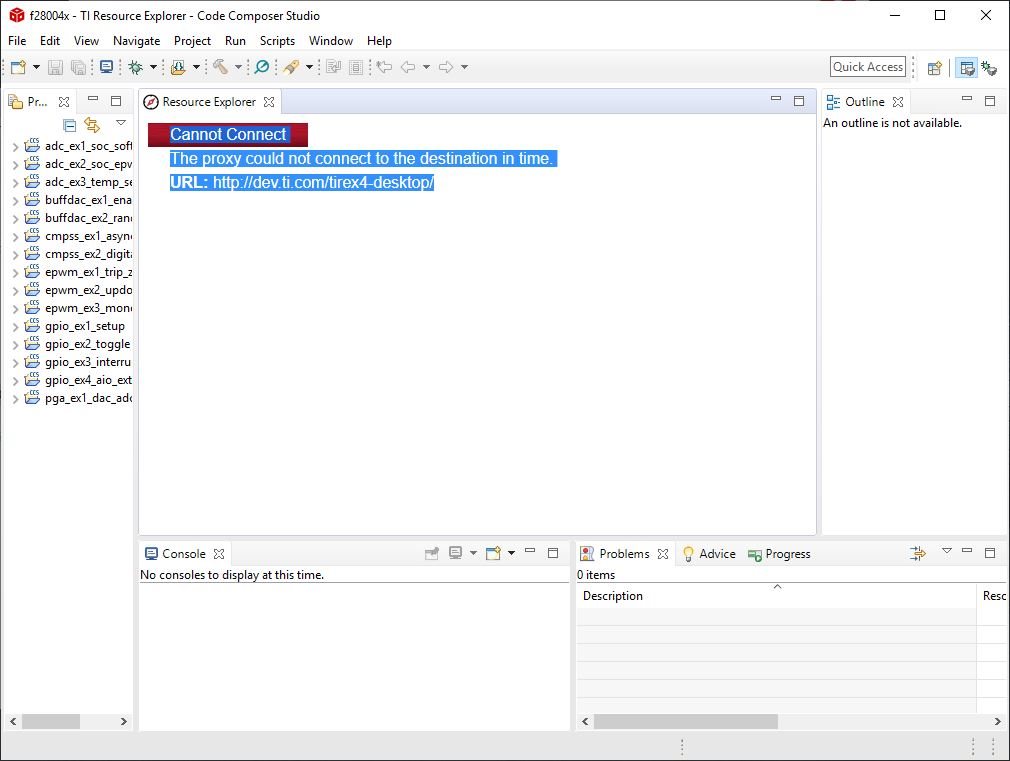Select the adc_ex3_temp_sensor project

point(88,182)
